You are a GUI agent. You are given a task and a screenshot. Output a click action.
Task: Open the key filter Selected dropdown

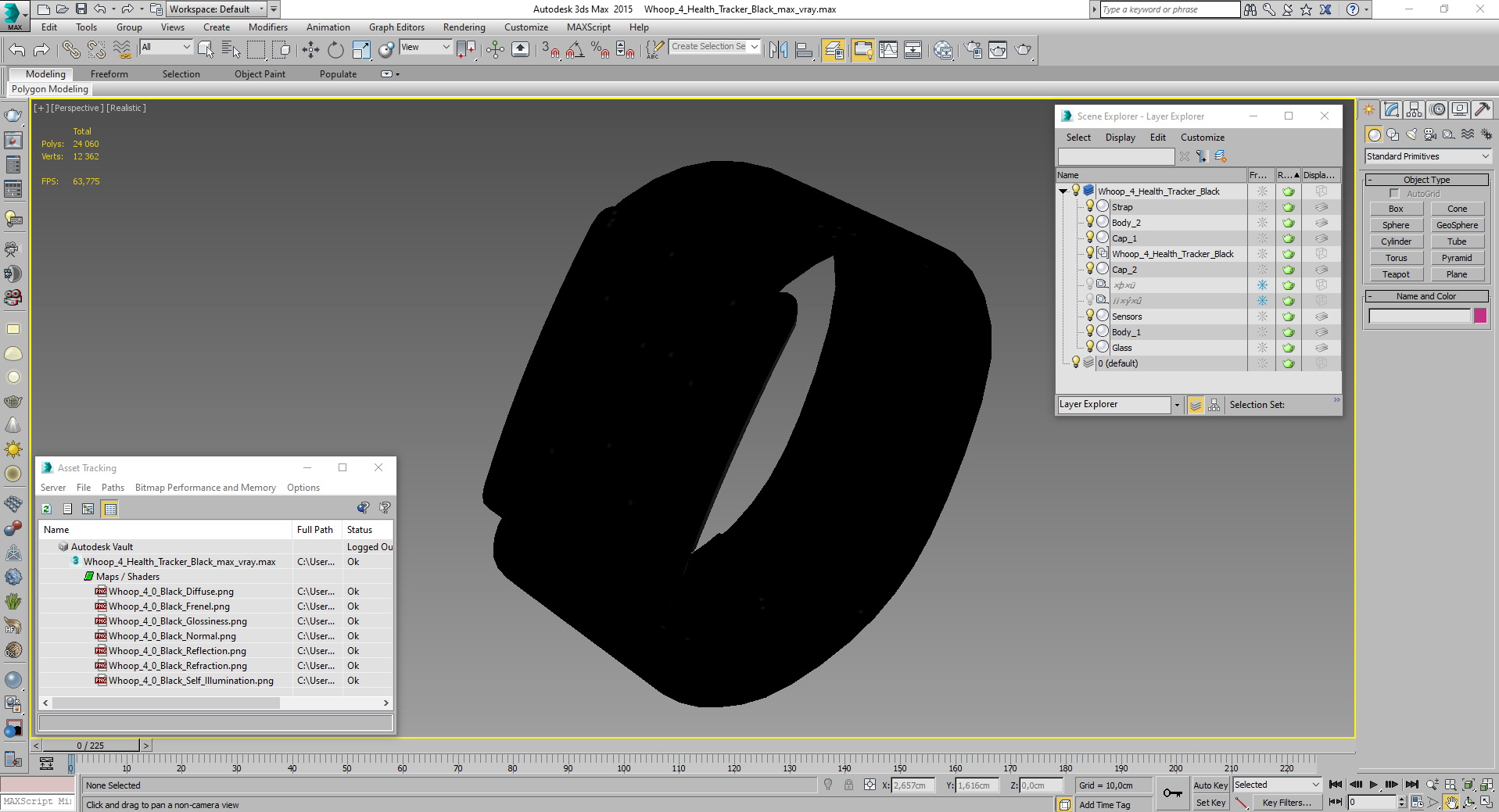[x=1277, y=785]
